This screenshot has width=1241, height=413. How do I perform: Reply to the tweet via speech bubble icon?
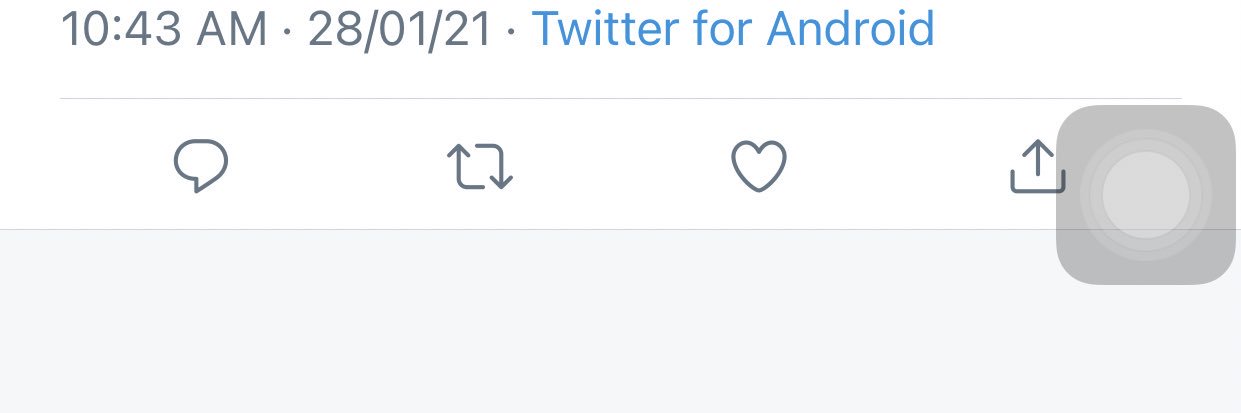[201, 166]
